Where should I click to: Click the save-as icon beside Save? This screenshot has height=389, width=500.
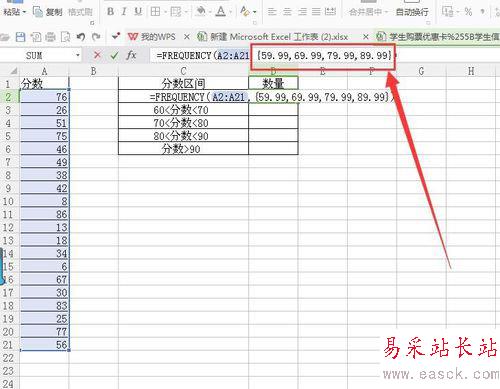coord(35,37)
